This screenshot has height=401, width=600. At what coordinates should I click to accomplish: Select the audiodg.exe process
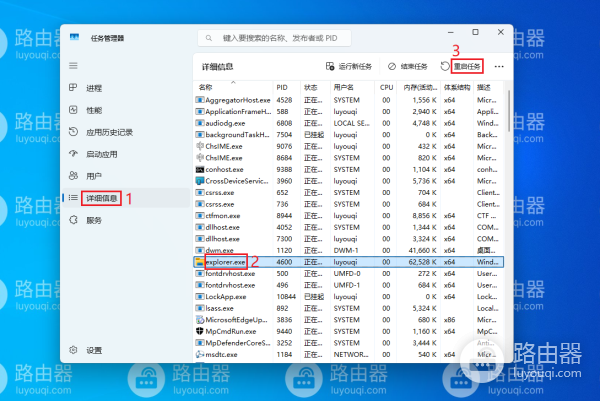coord(348,123)
